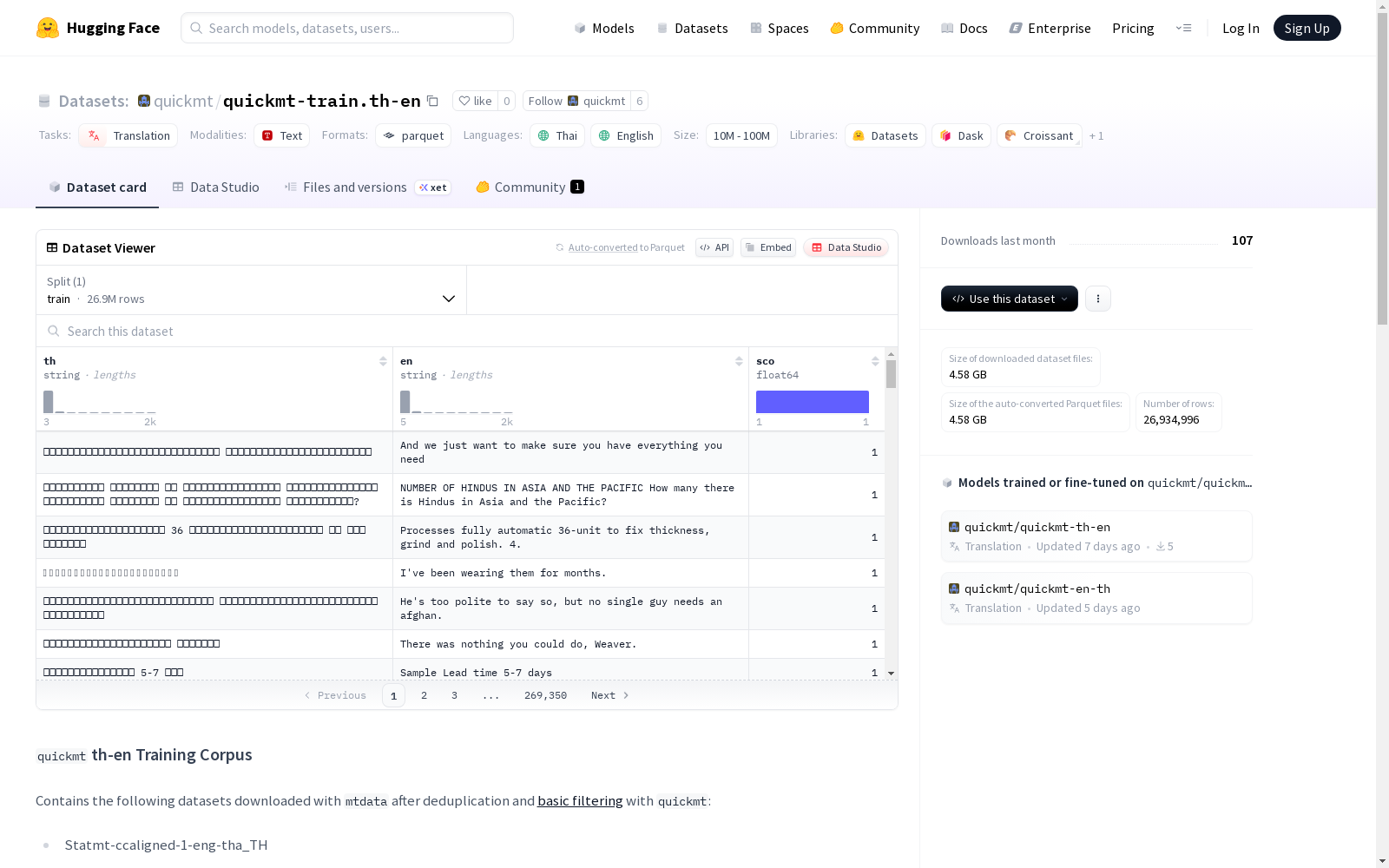Click the Embed button
Image resolution: width=1389 pixels, height=868 pixels.
[768, 247]
